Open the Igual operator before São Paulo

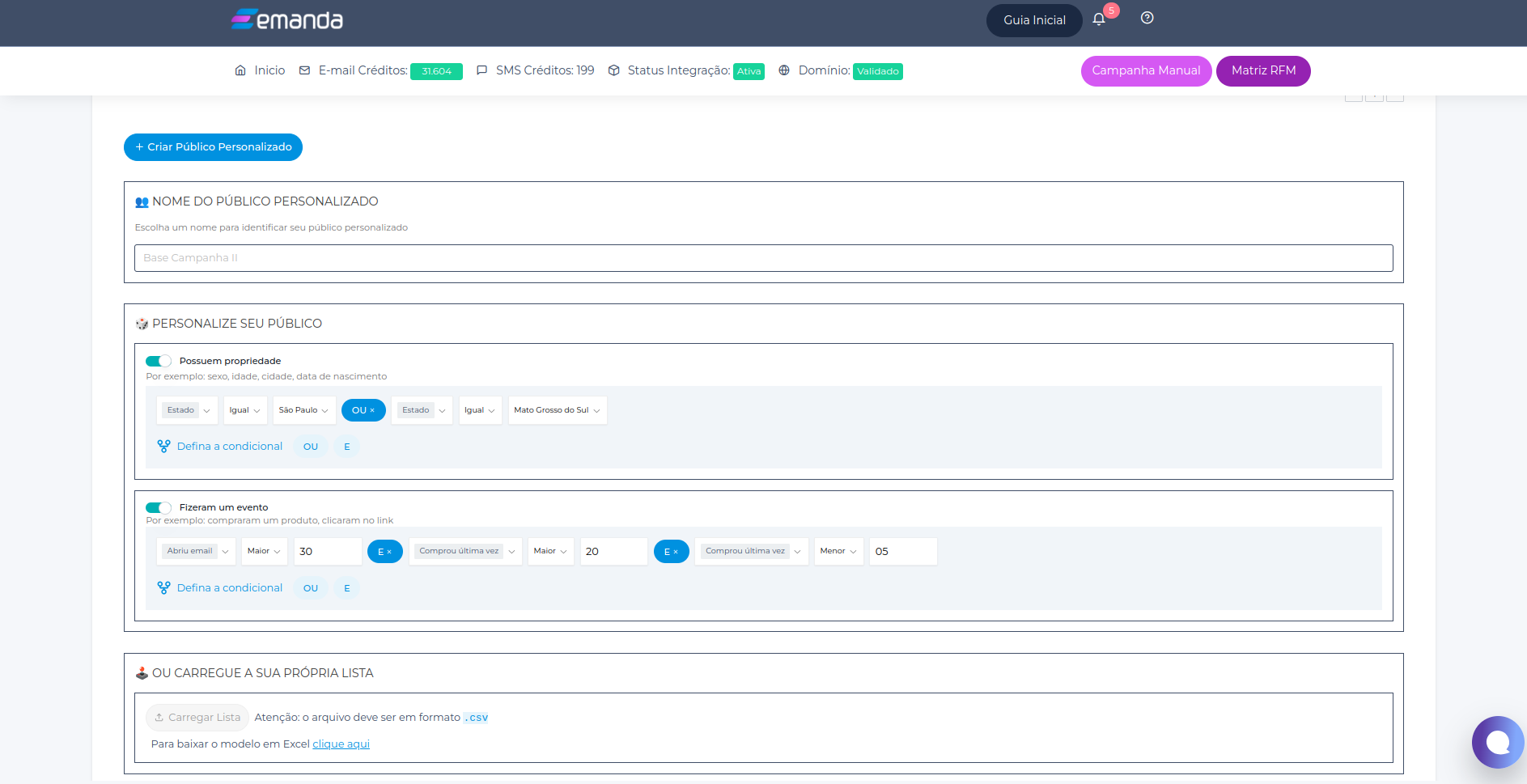coord(245,410)
